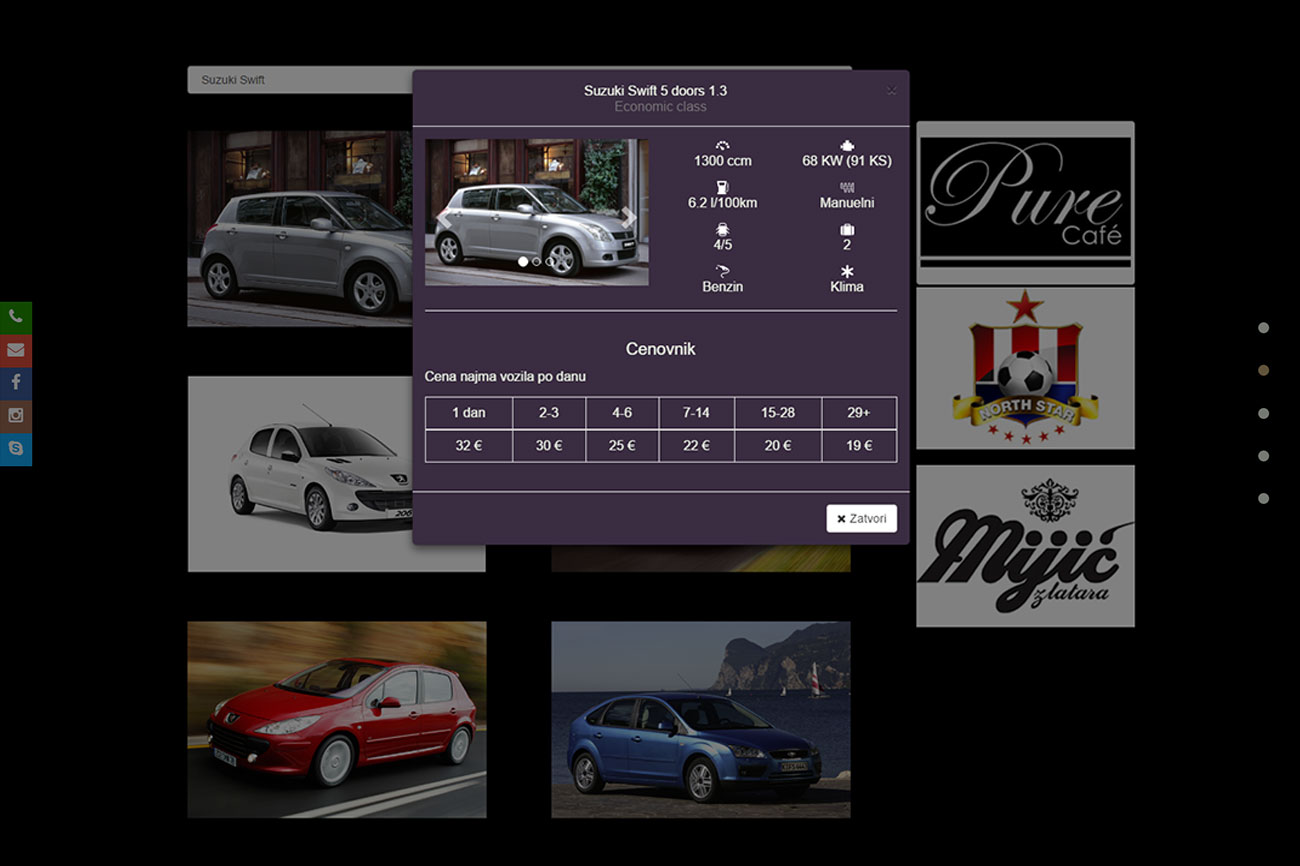Click 'Cena najma vozila po danu' text
The height and width of the screenshot is (866, 1300).
pos(505,376)
